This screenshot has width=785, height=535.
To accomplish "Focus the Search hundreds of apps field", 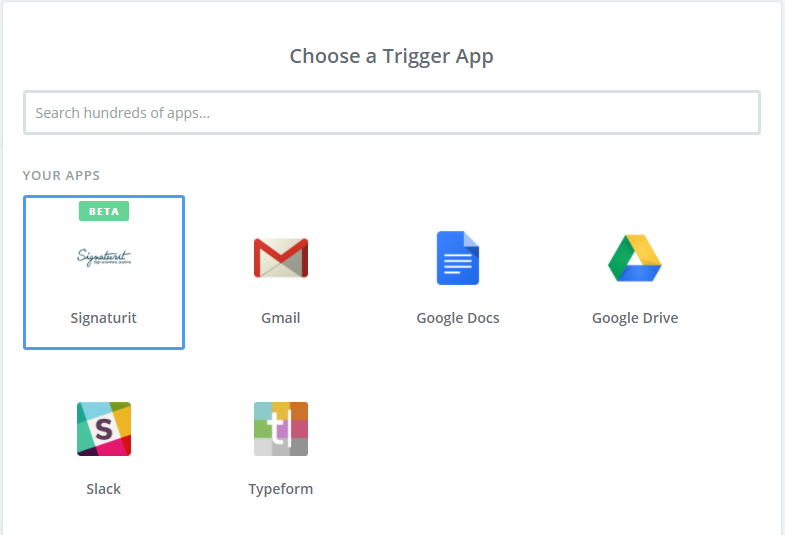I will (392, 113).
